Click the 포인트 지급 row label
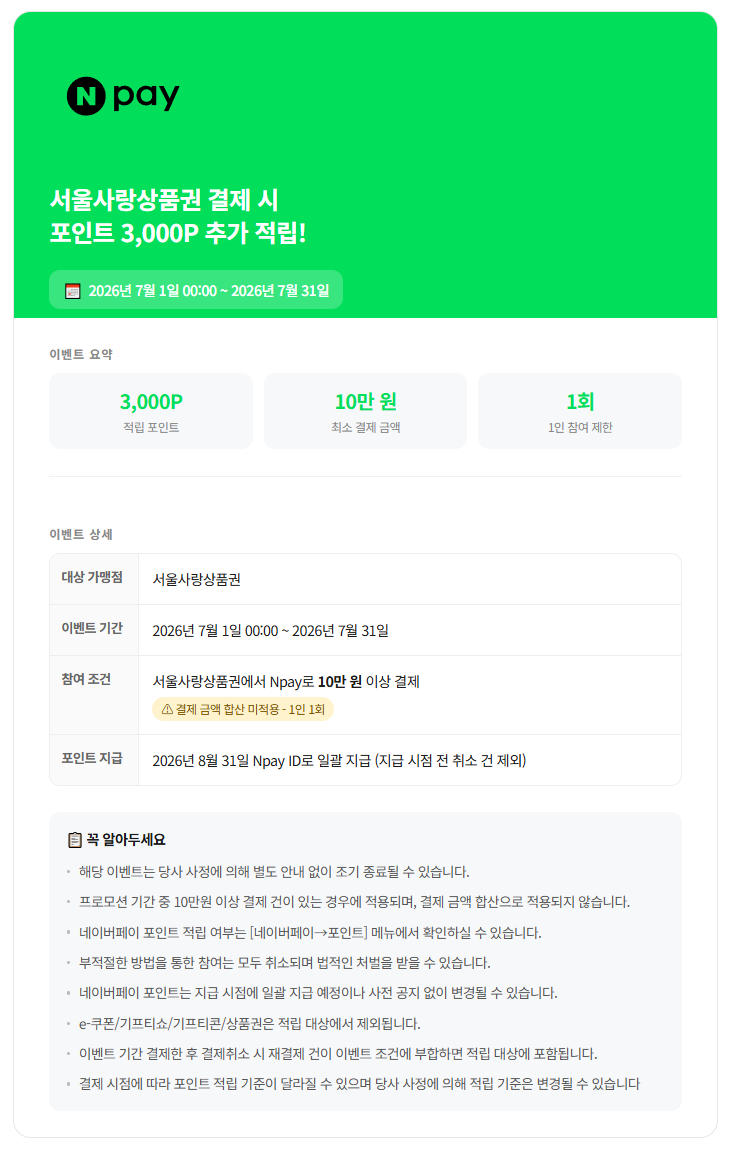Image resolution: width=733 pixels, height=1155 pixels. click(92, 758)
